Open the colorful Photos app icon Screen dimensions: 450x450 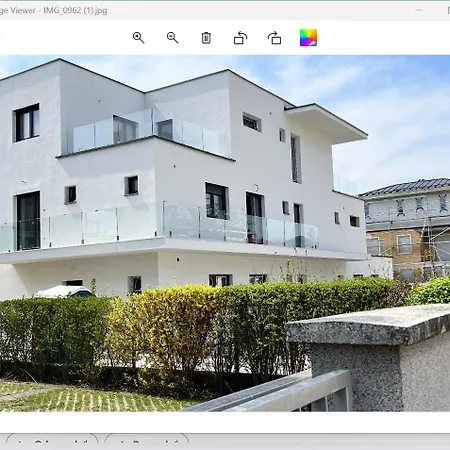click(308, 38)
